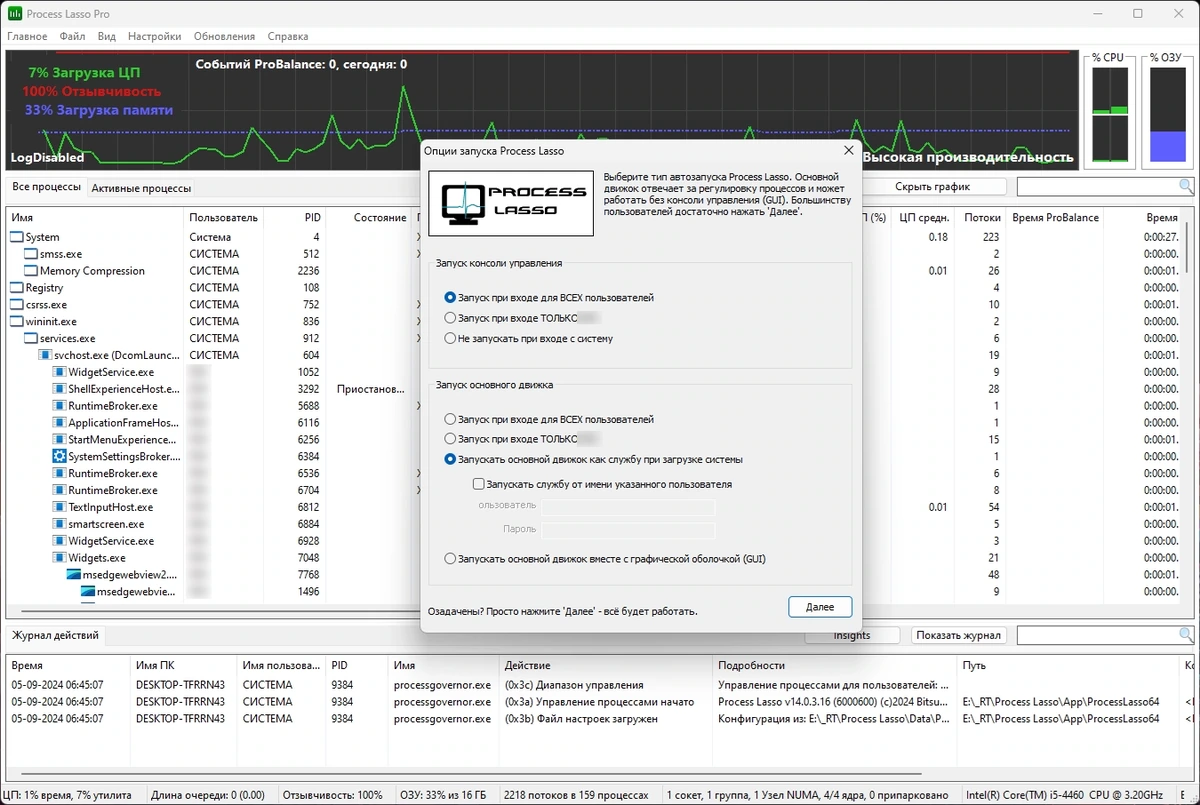This screenshot has width=1200, height=805.
Task: Enable Запускать службу от имени указанного пользователя
Action: click(x=602, y=484)
